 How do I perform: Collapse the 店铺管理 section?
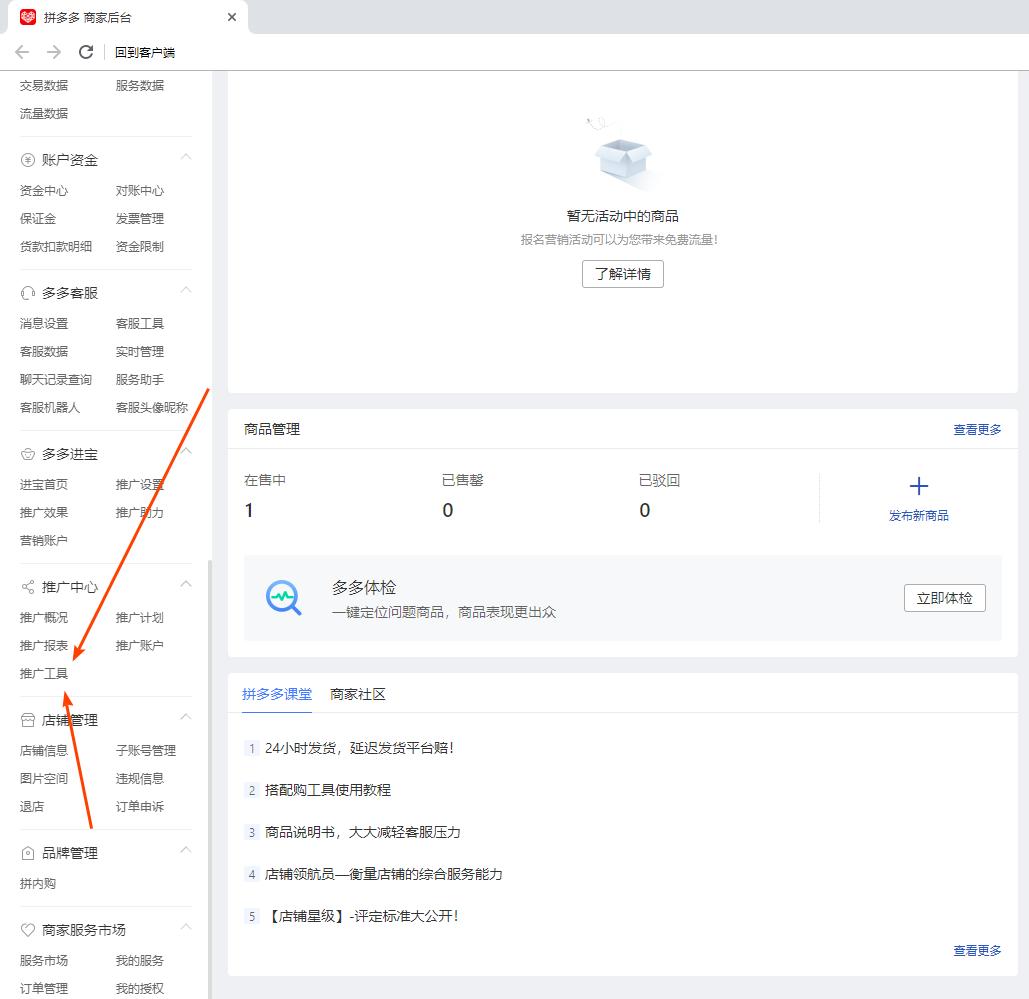186,716
